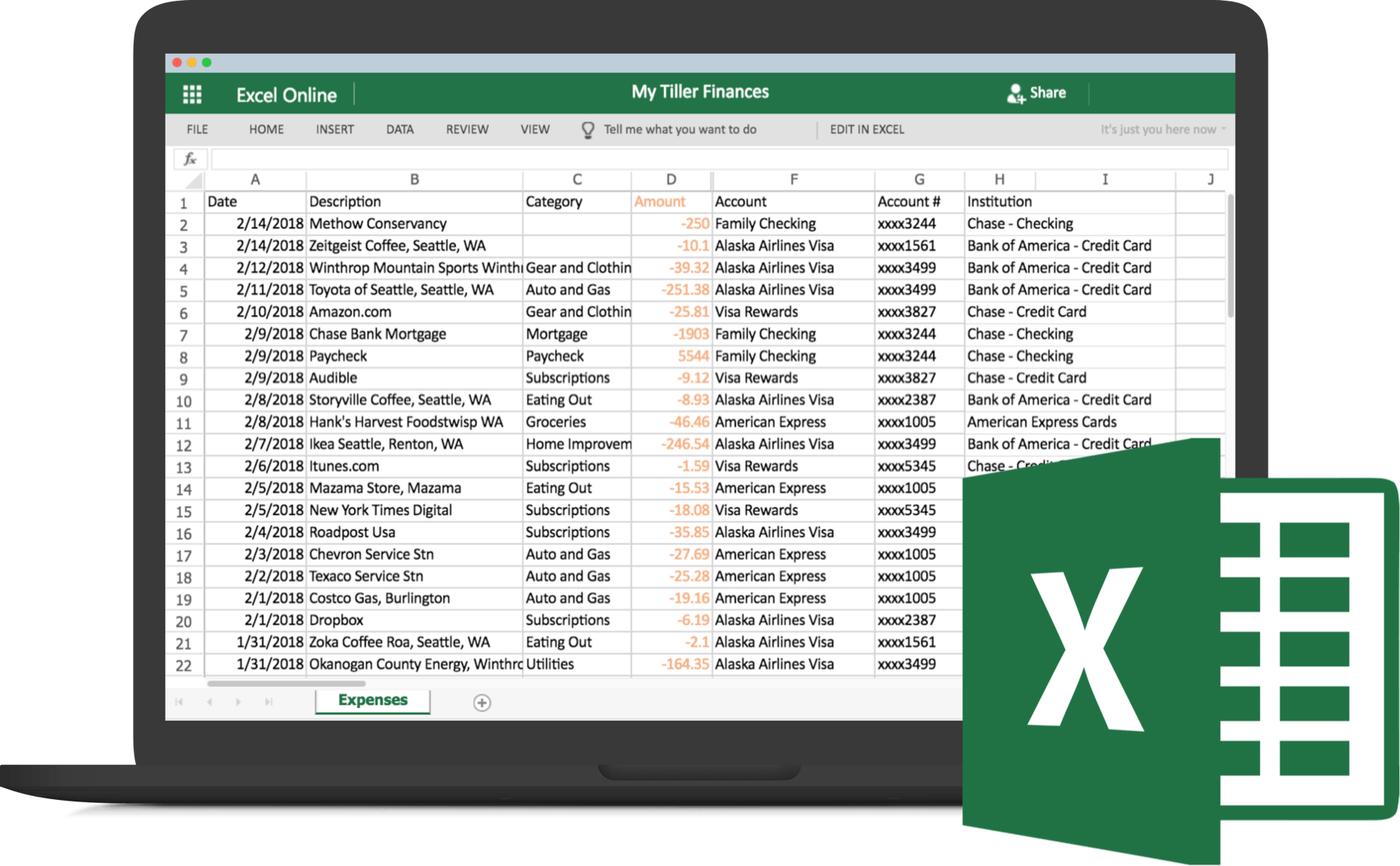Click Costco Gas, Burlington cell

click(414, 599)
